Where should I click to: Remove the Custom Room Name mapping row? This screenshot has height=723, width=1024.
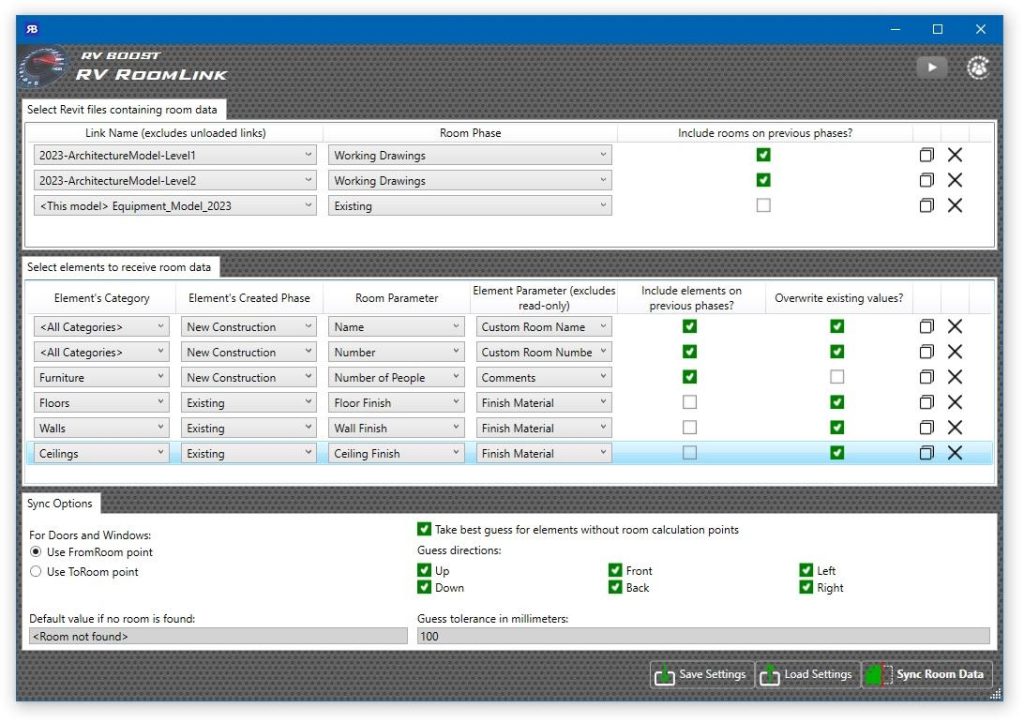coord(955,327)
